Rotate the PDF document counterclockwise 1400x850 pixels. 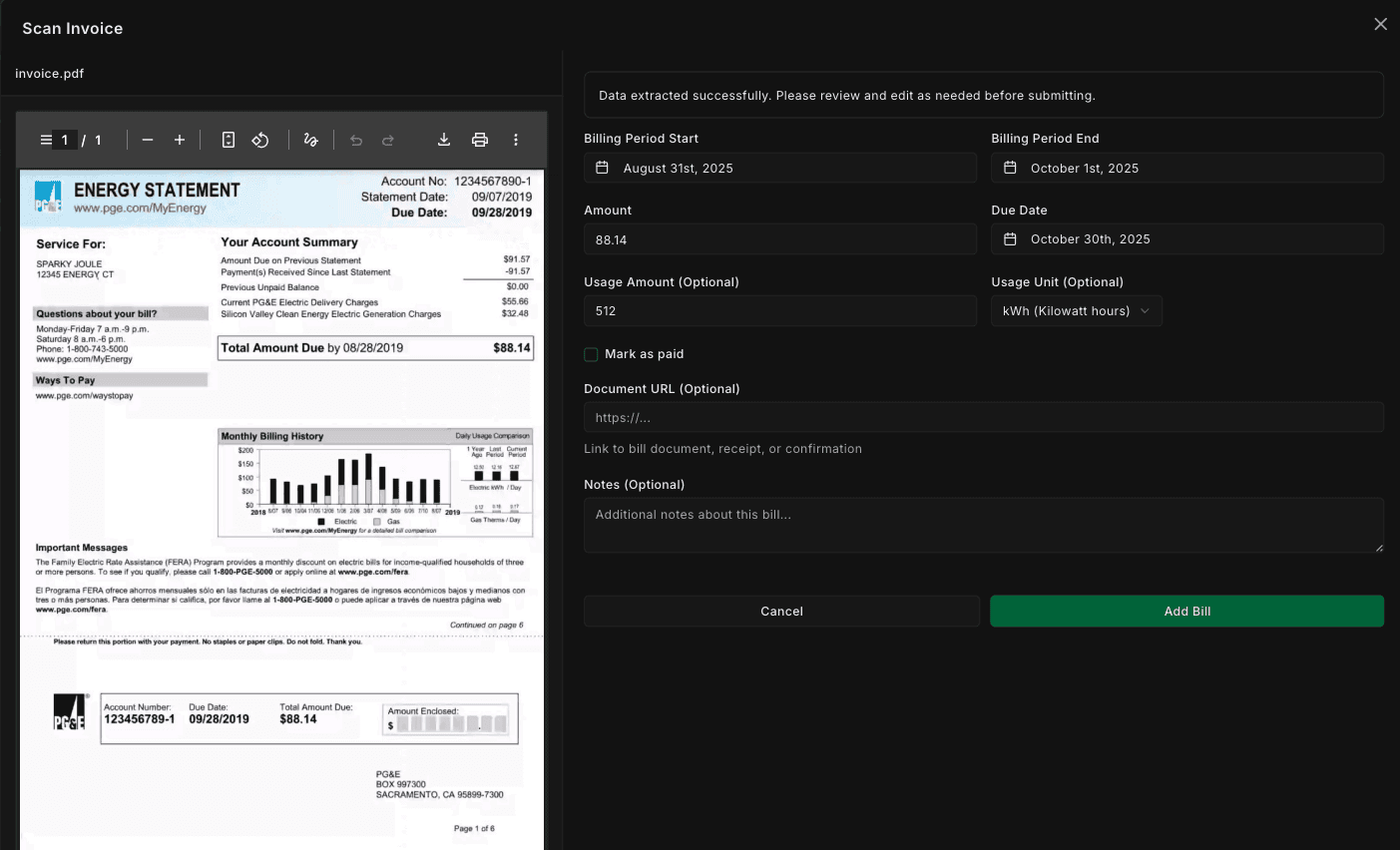(x=260, y=140)
